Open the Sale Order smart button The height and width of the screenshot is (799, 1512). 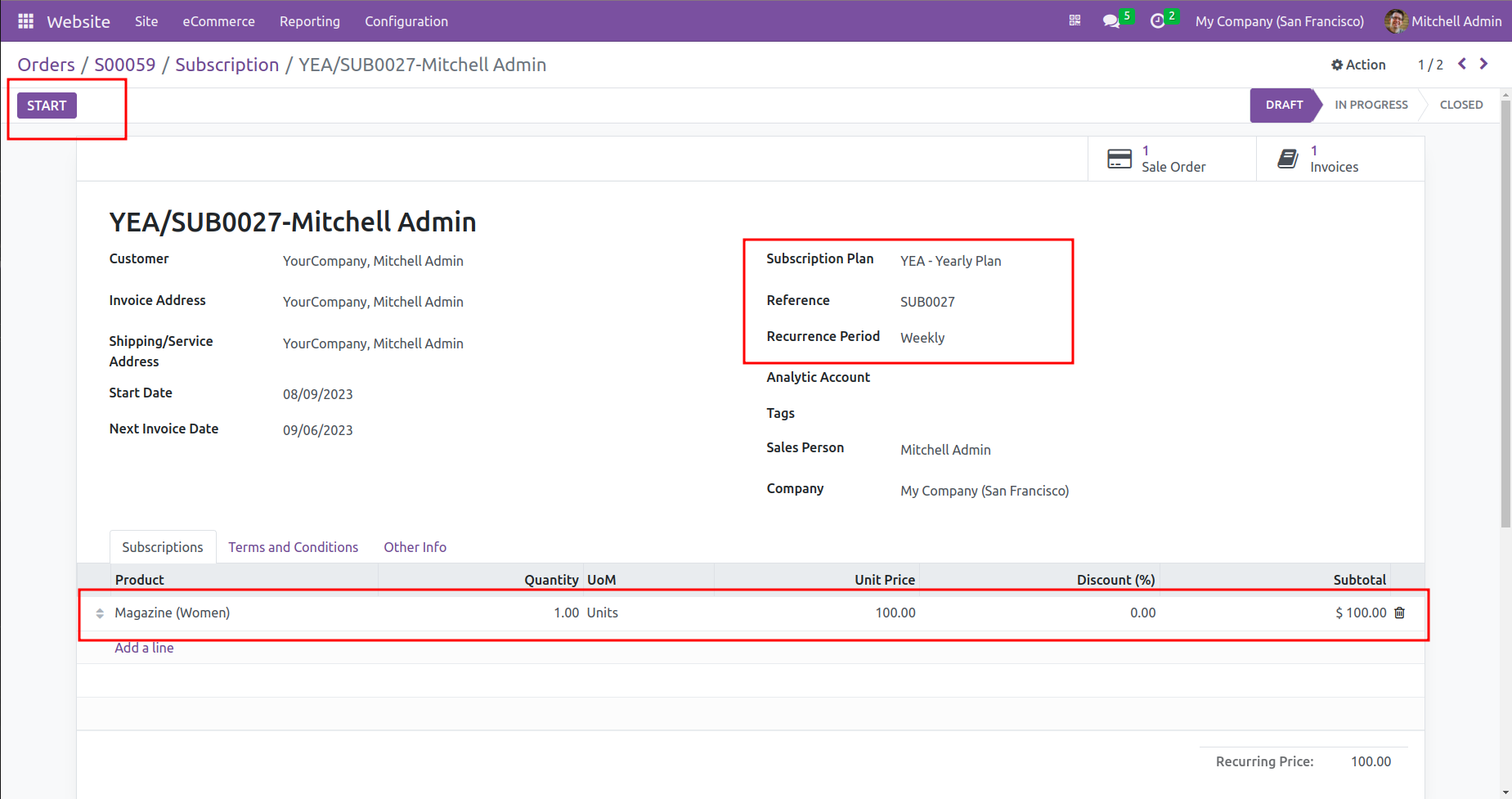point(1171,159)
